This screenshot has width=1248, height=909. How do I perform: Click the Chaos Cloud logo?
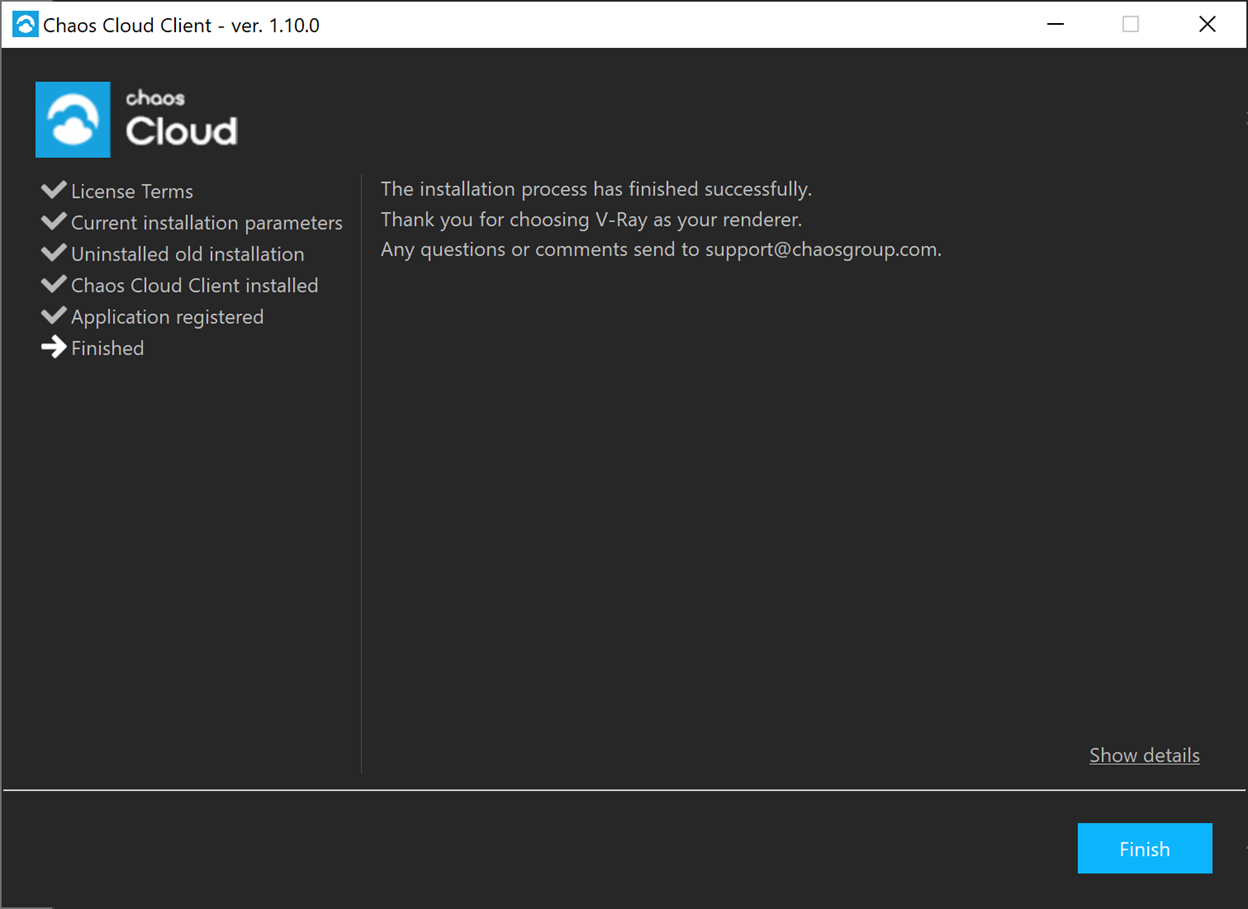[x=135, y=119]
